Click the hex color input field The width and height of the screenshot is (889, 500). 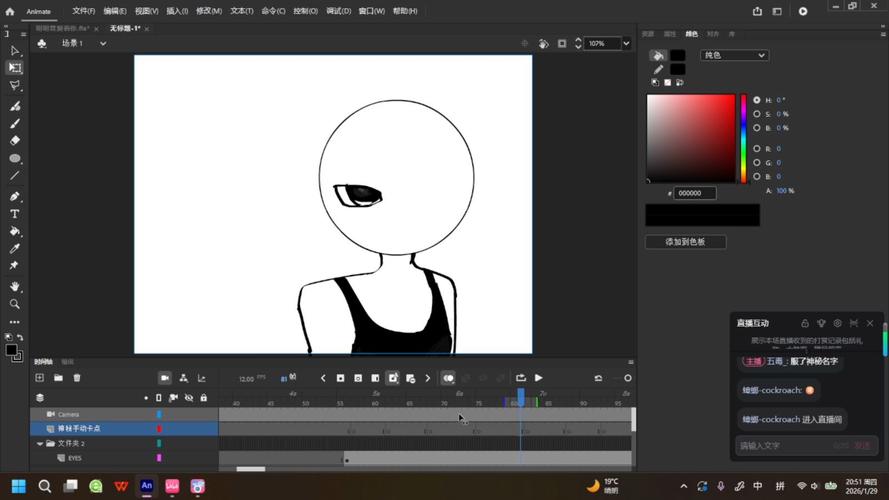694,193
